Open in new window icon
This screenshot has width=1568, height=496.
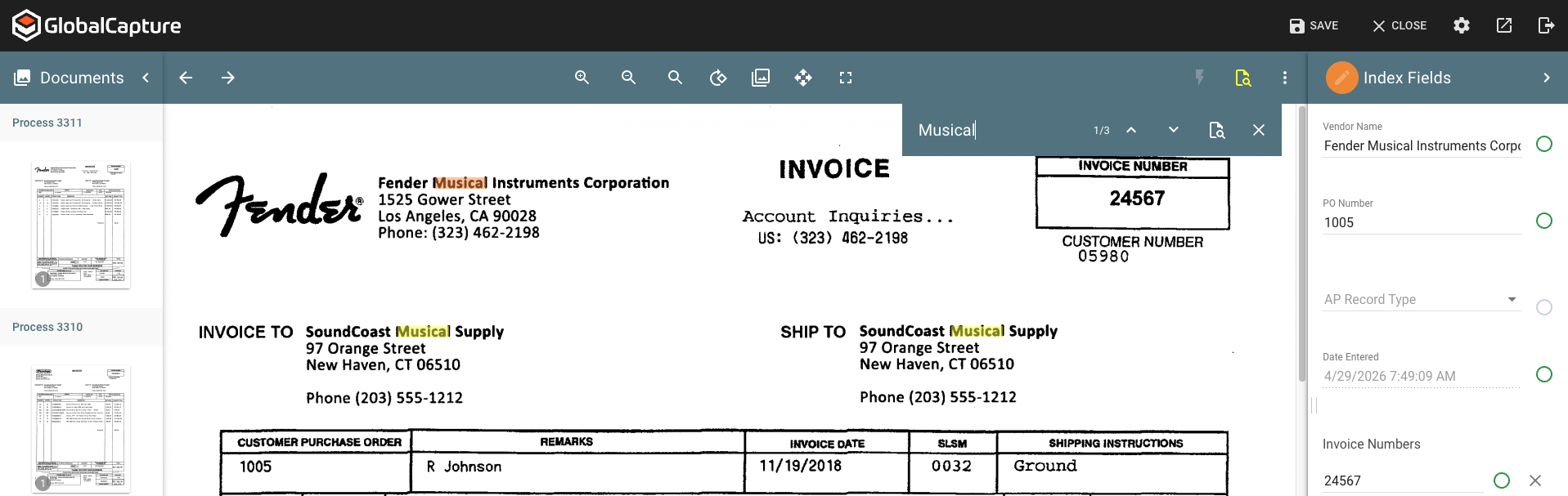point(1504,25)
